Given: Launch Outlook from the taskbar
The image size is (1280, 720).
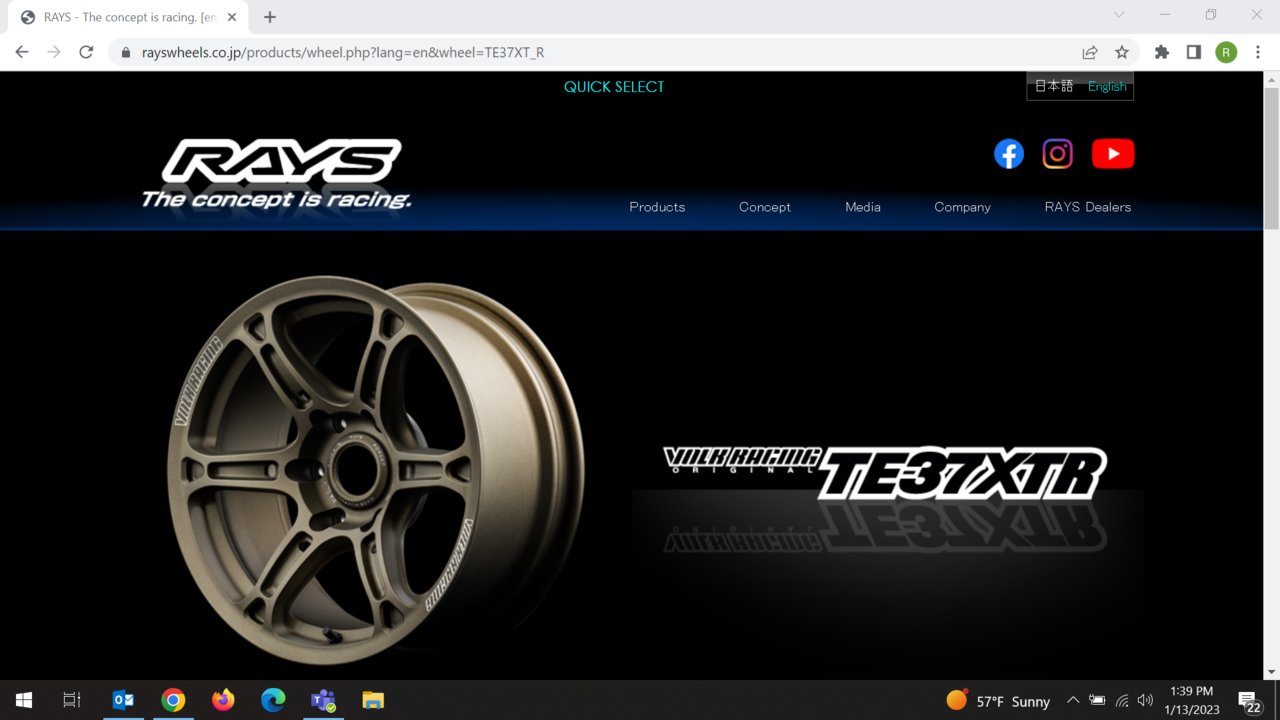Looking at the screenshot, I should coord(123,700).
